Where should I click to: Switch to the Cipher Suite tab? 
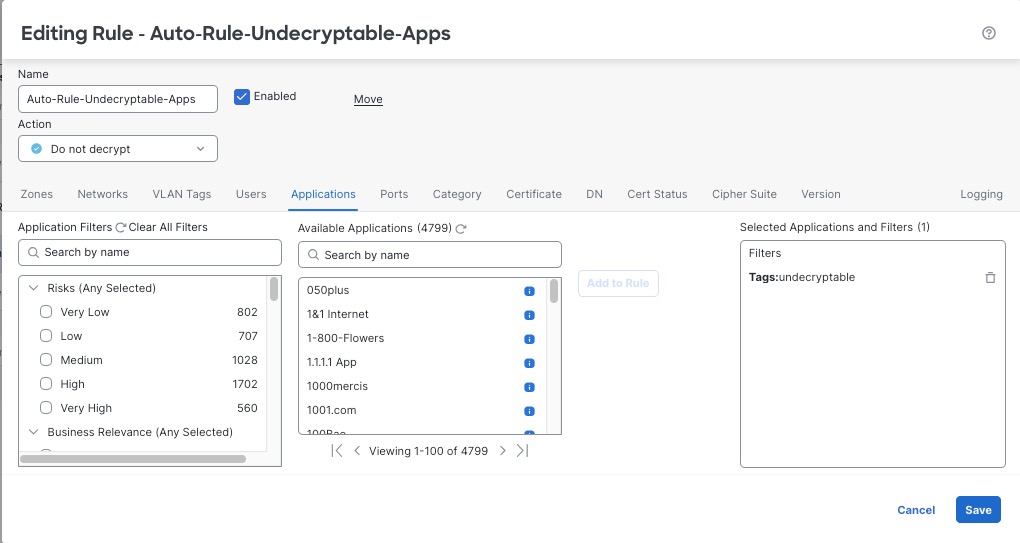(x=744, y=194)
